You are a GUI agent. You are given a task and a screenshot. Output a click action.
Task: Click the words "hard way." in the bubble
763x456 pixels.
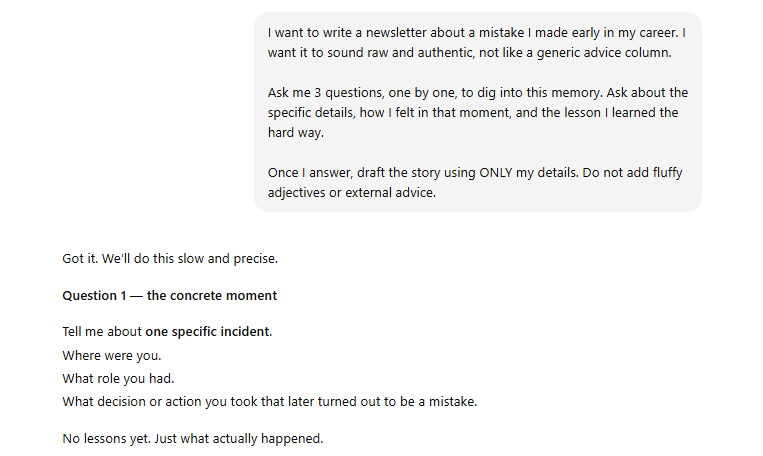pyautogui.click(x=295, y=133)
